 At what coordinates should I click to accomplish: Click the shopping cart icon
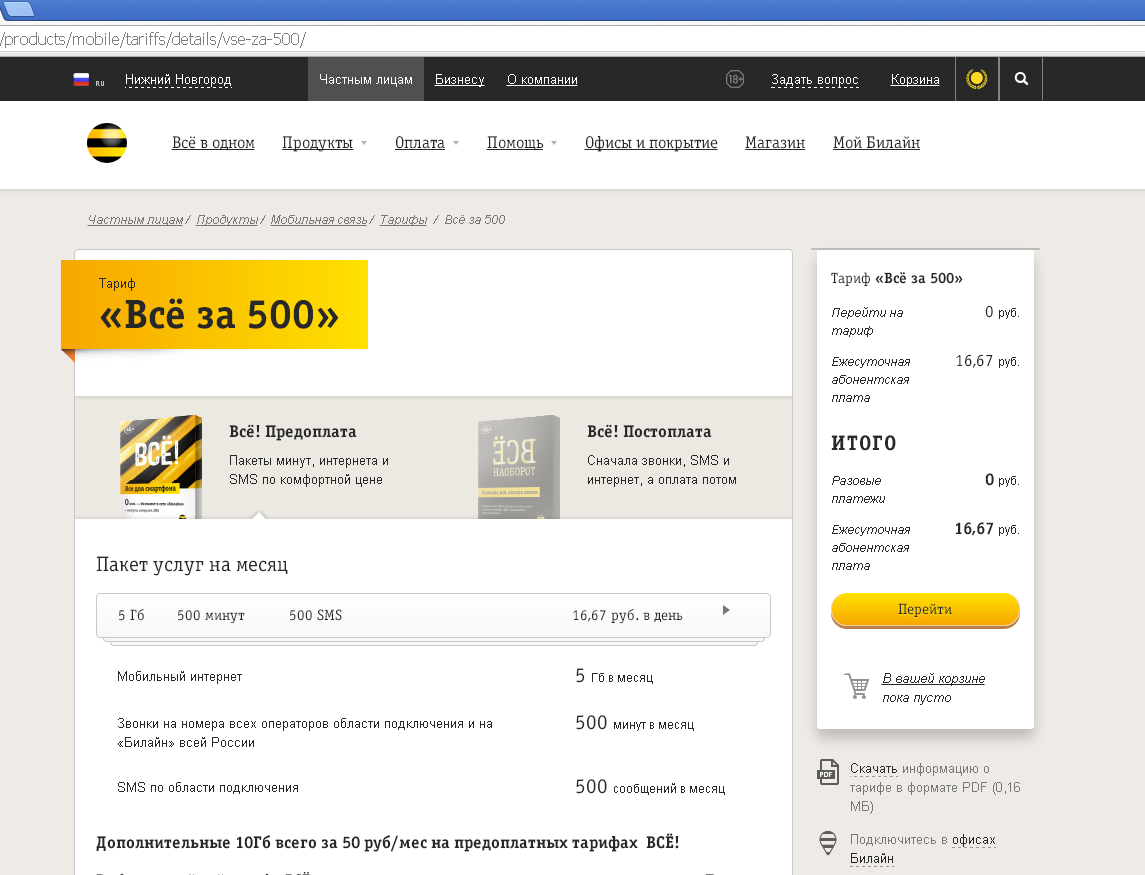857,687
